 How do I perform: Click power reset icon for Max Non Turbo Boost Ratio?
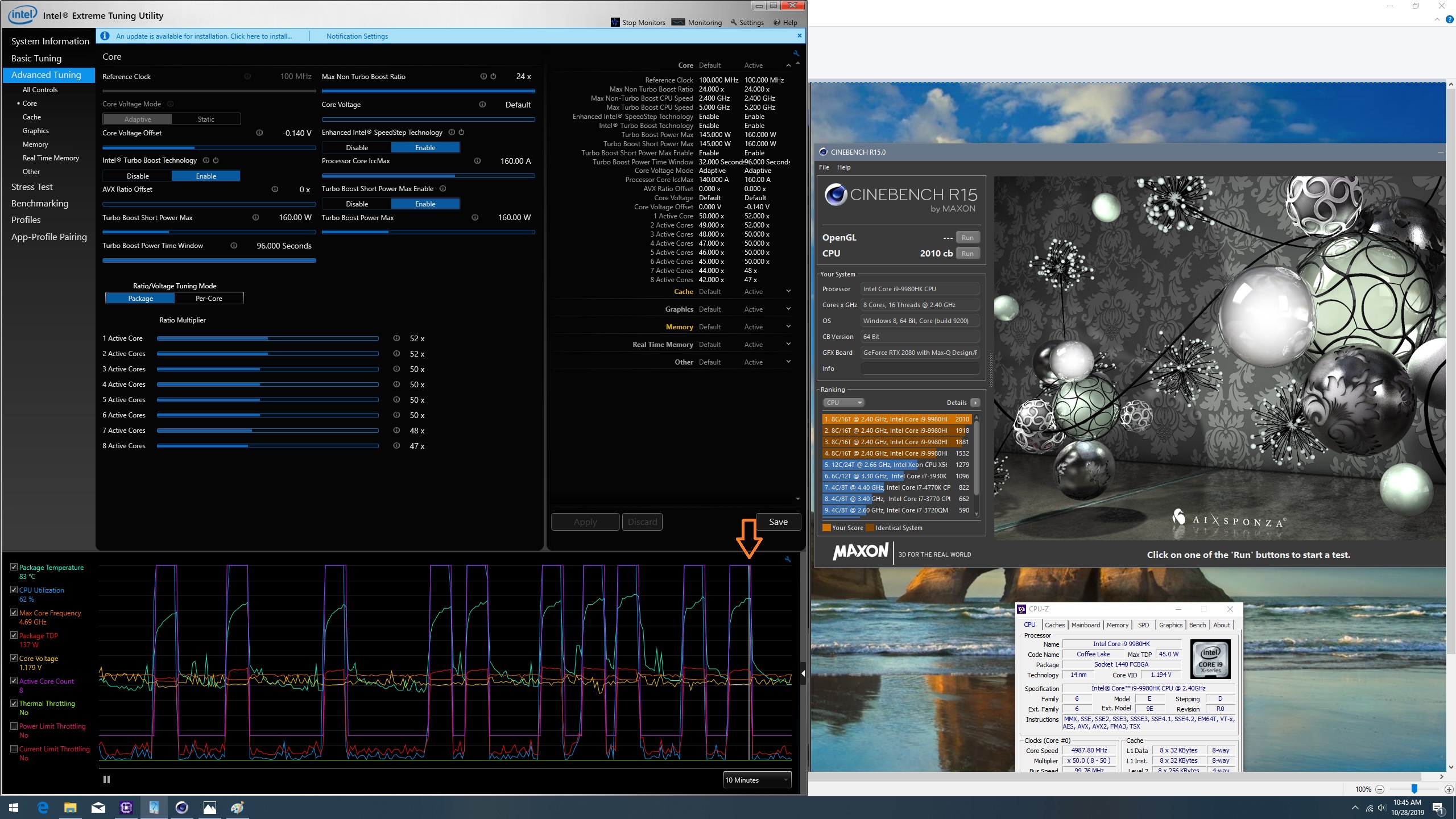(x=493, y=76)
